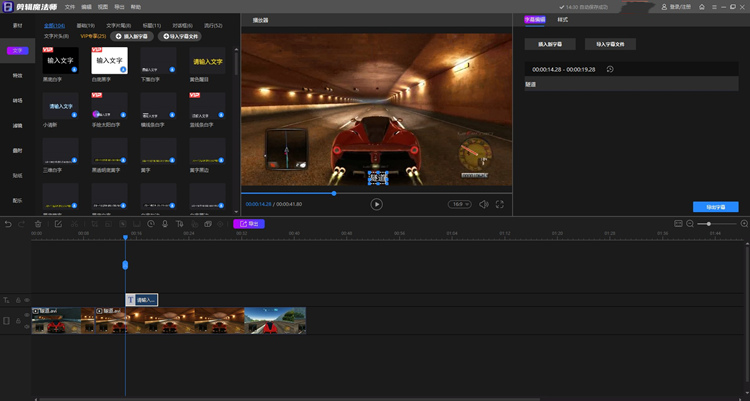Undo the last edit in timeline toolbar
The height and width of the screenshot is (401, 750).
(x=8, y=224)
